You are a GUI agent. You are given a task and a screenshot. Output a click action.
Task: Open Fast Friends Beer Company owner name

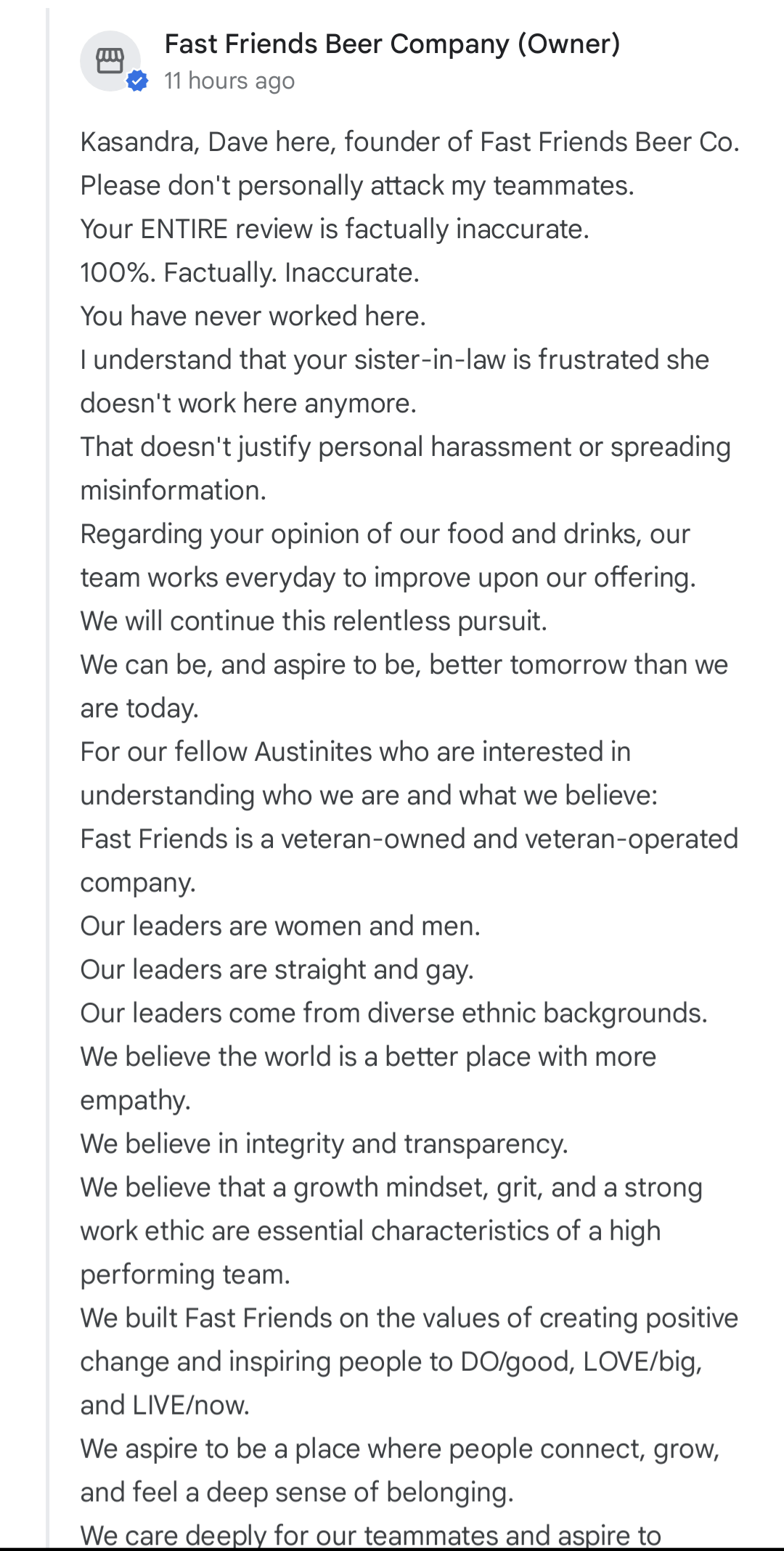pyautogui.click(x=392, y=44)
